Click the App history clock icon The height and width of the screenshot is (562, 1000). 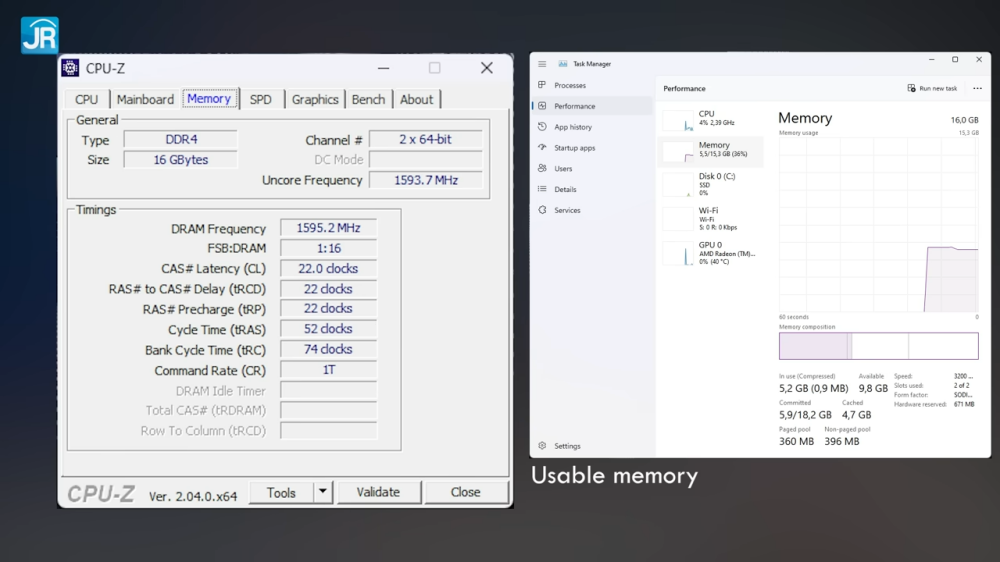click(542, 127)
